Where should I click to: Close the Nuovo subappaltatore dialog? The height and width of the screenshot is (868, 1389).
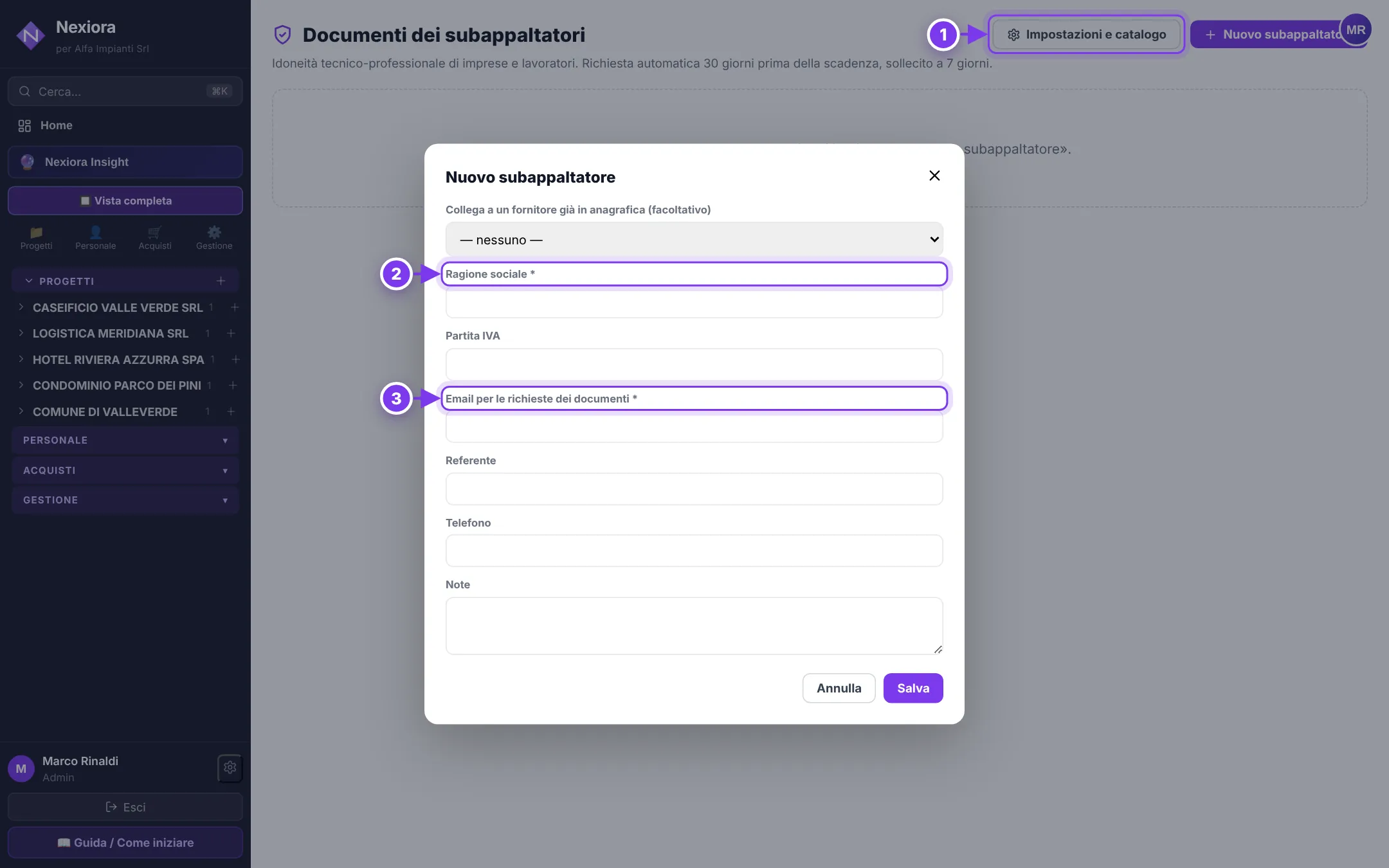coord(934,176)
